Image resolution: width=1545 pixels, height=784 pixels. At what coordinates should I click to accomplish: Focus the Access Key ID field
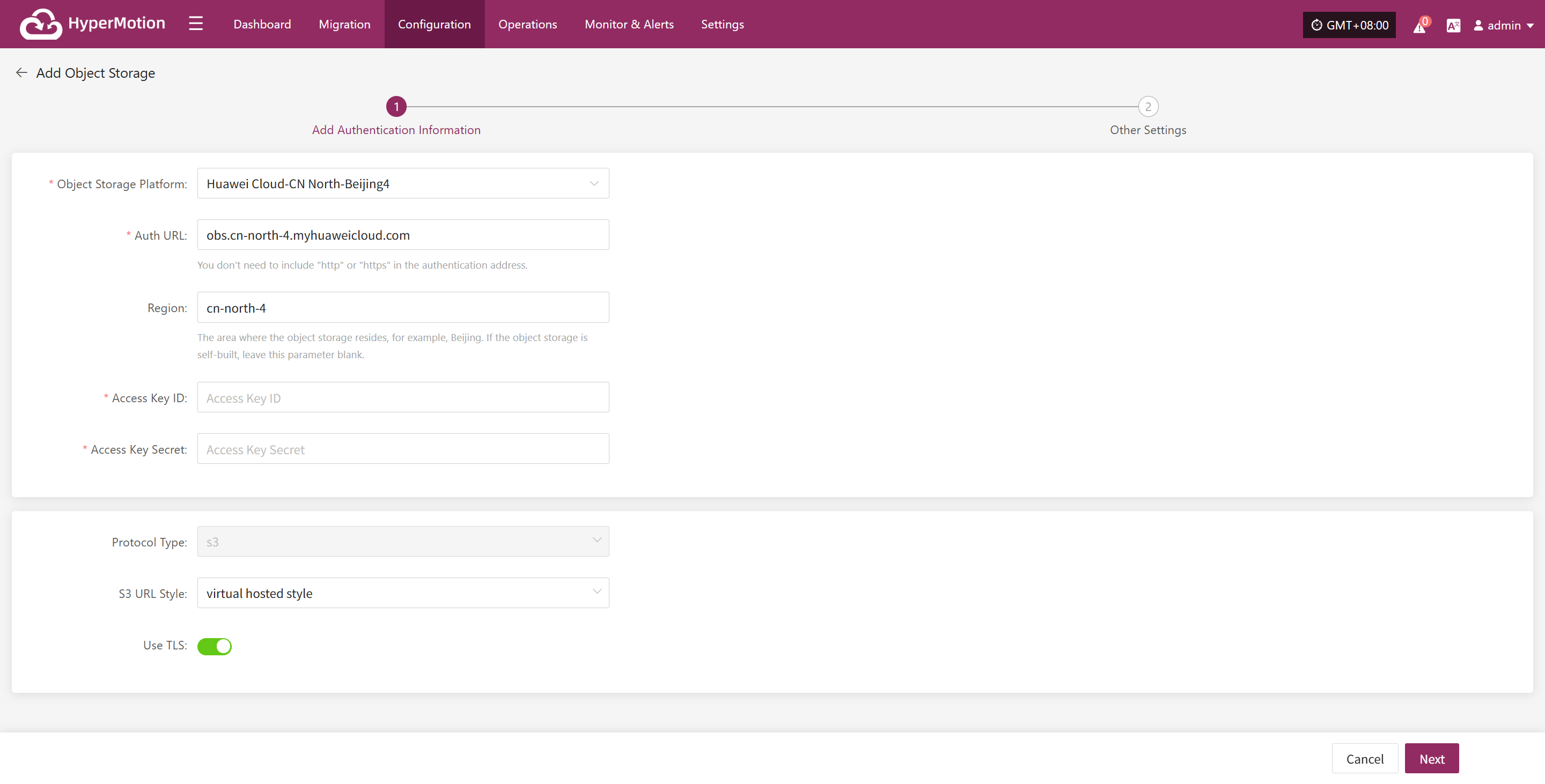click(x=403, y=397)
